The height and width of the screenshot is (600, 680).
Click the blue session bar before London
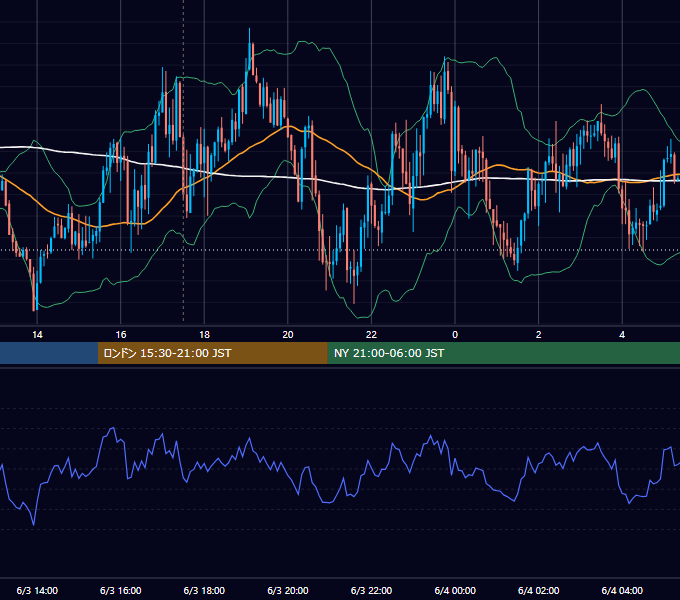point(49,353)
